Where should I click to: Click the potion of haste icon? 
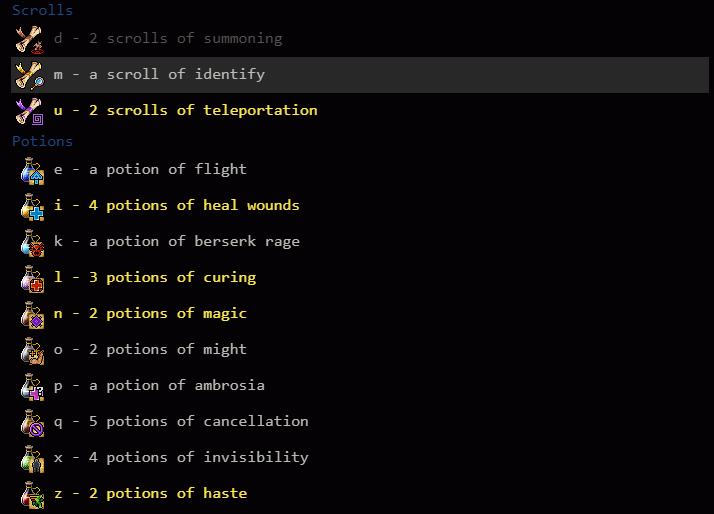(32, 494)
